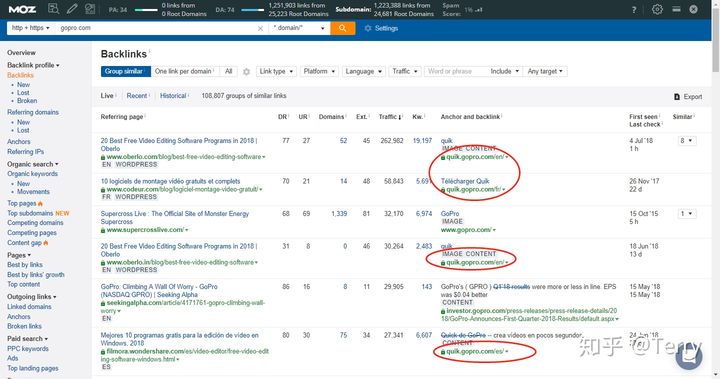
Task: Open Referring domains in sidebar
Action: [x=33, y=112]
